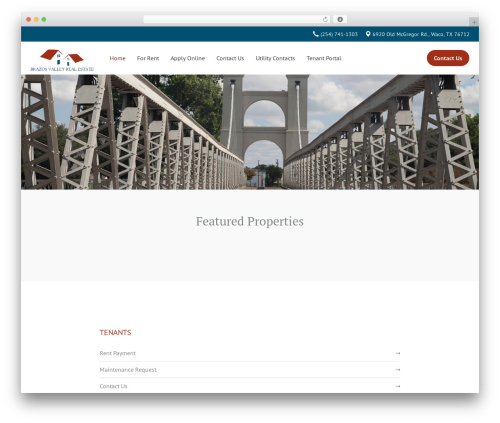
Task: Click the 6920 Old McGregor Rd address
Action: [421, 34]
